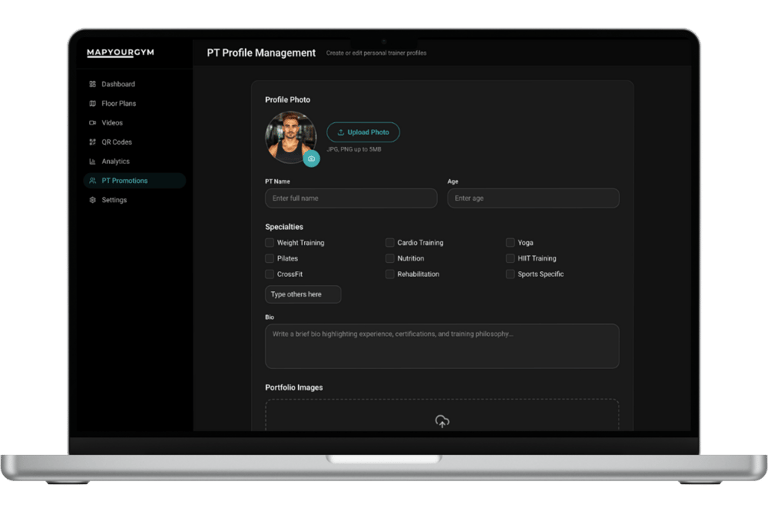Click the 'Create or edit personal trainer profiles' subtitle
This screenshot has width=768, height=512.
376,53
